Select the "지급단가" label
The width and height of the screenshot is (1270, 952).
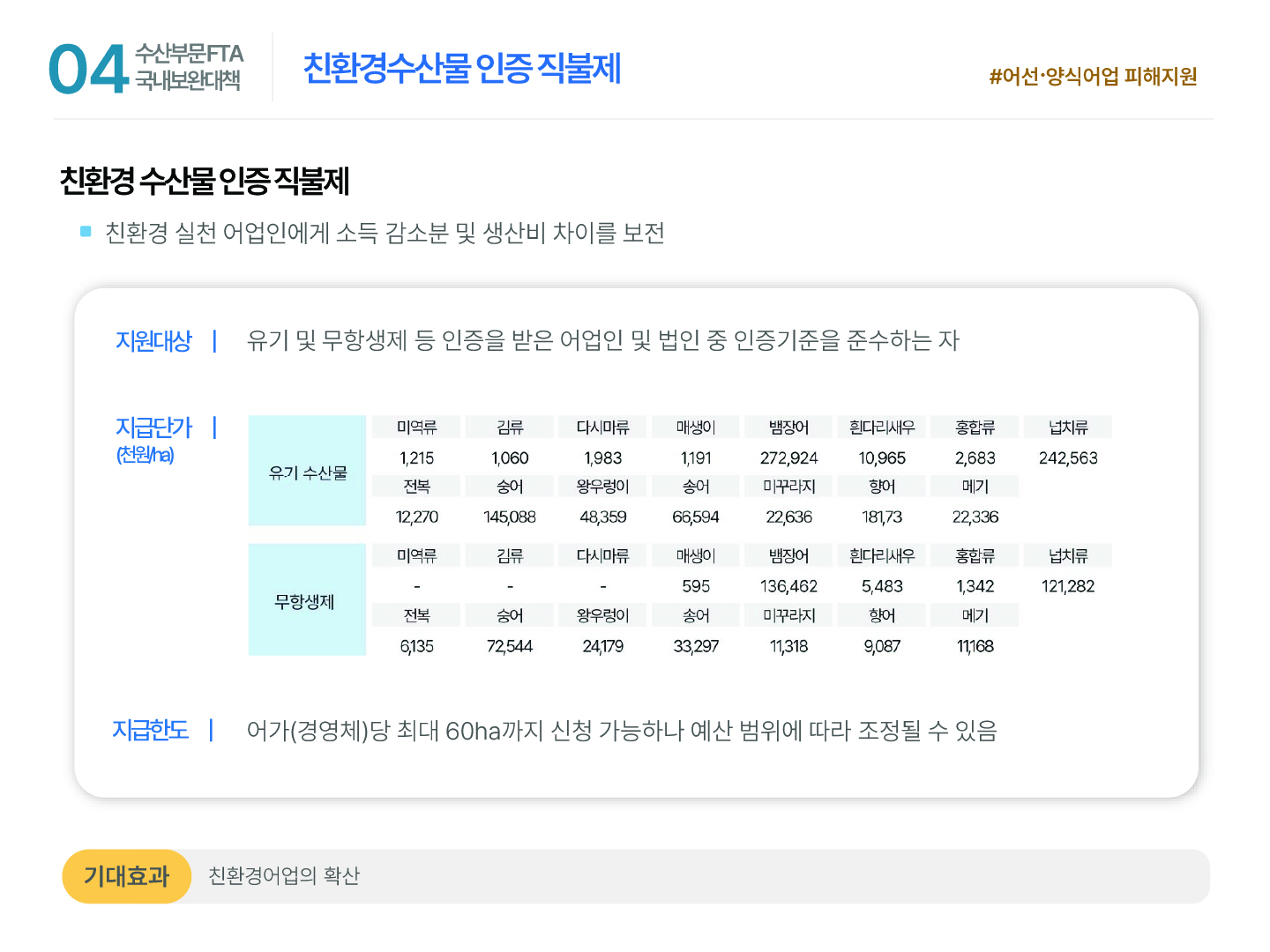pos(153,428)
